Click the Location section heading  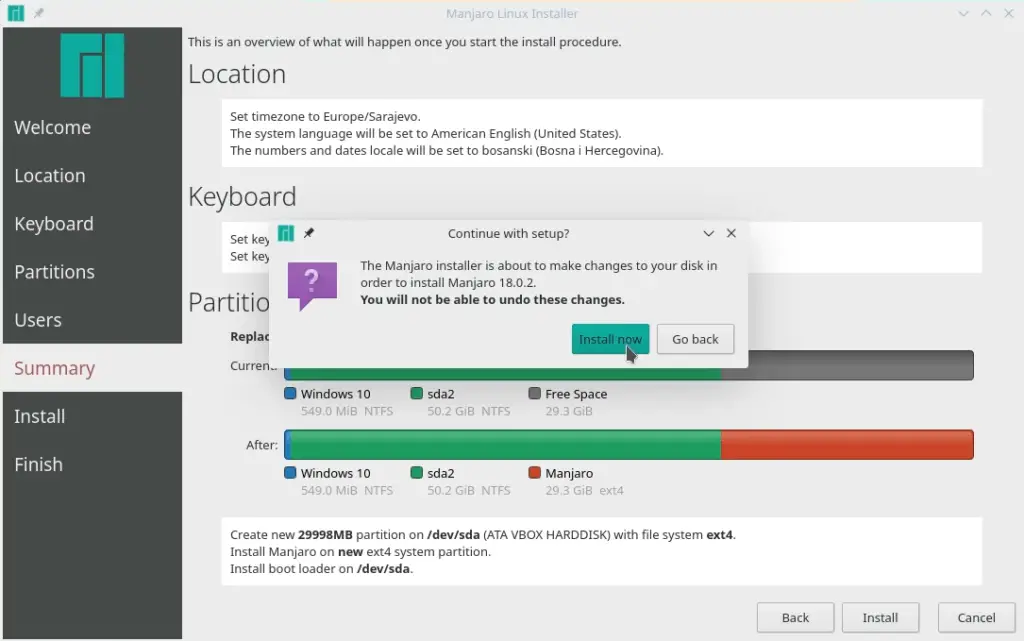pos(237,74)
